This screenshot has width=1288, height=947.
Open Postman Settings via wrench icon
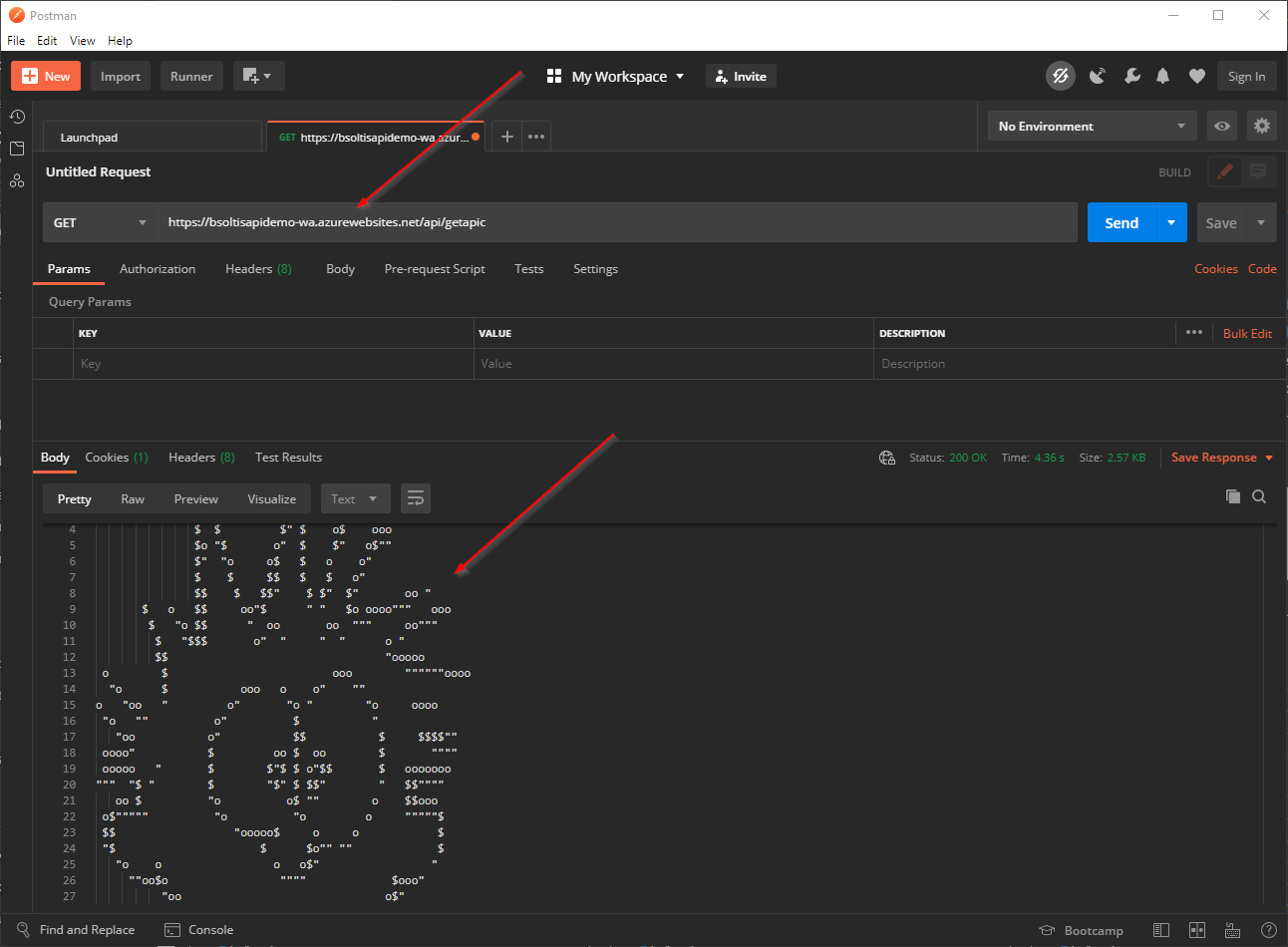point(1132,76)
